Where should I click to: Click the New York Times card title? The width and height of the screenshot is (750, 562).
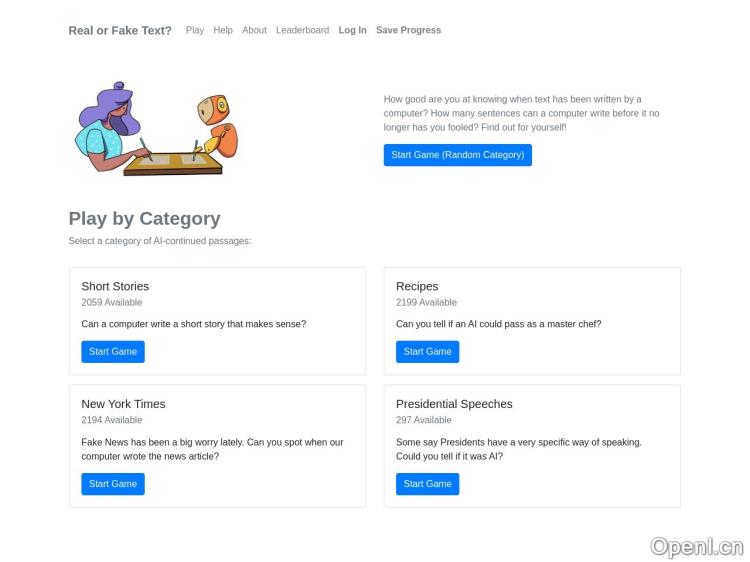tap(123, 404)
